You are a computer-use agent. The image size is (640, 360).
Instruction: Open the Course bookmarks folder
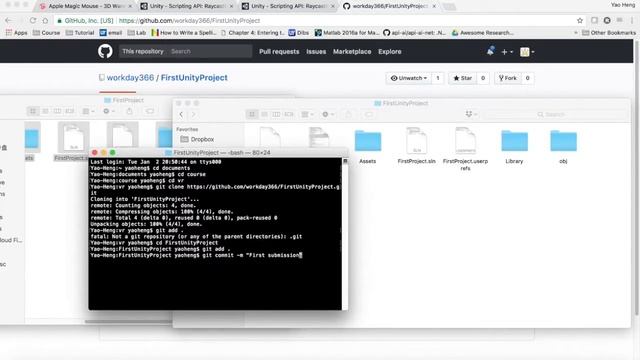click(x=46, y=33)
